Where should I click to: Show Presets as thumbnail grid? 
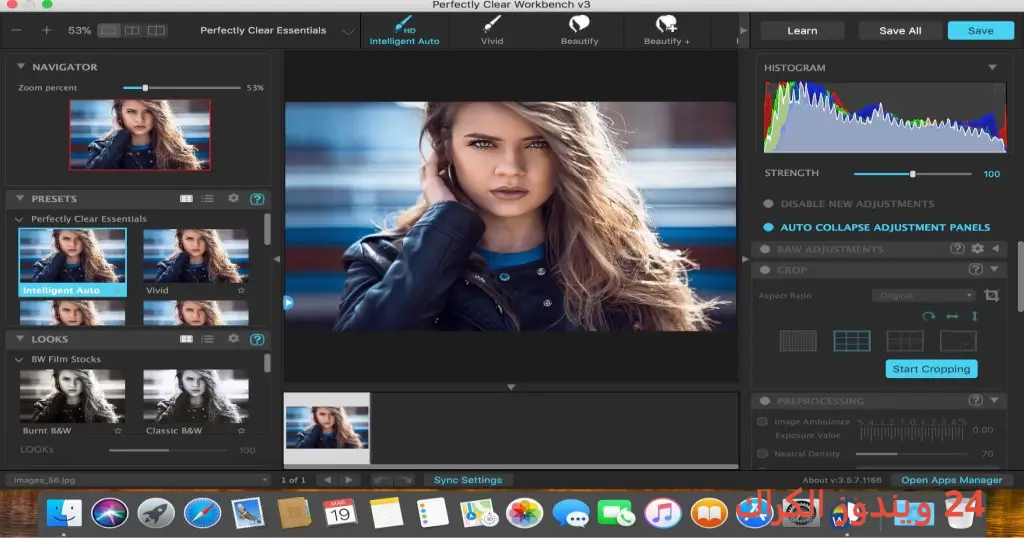(x=186, y=198)
